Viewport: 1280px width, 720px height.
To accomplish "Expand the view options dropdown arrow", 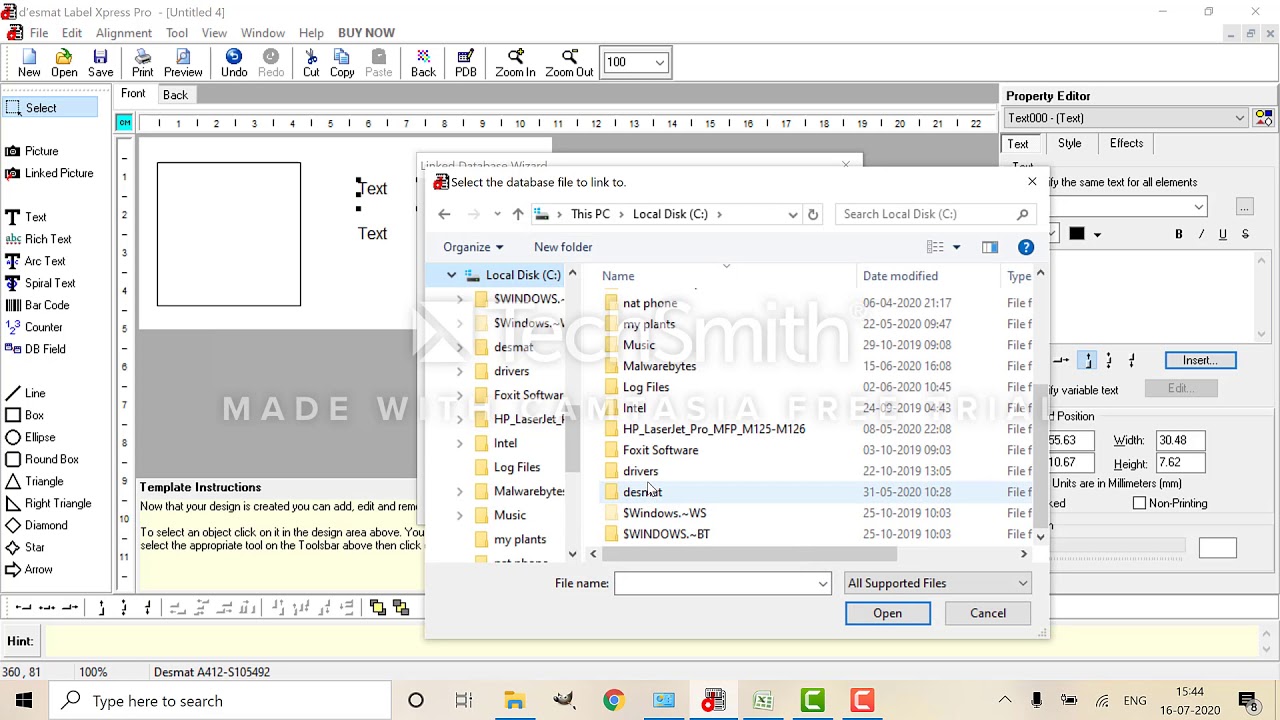I will pos(956,247).
